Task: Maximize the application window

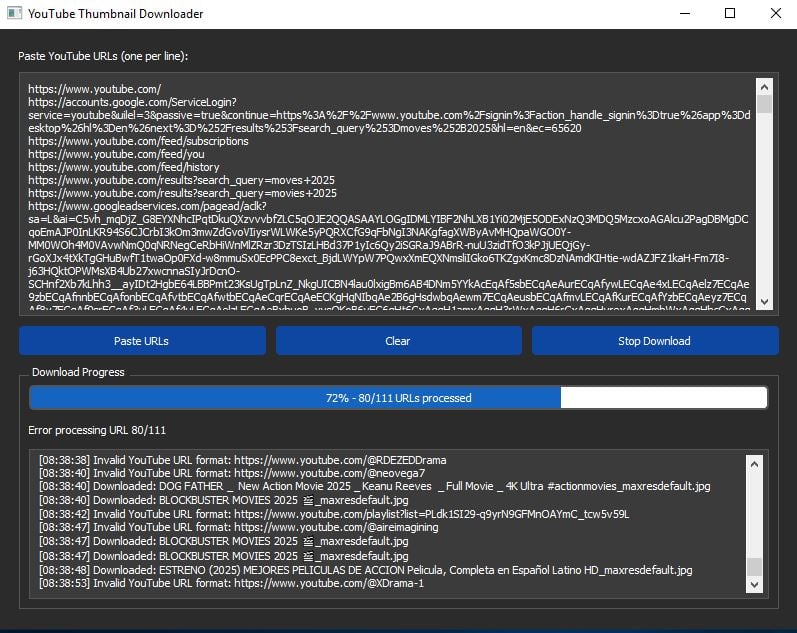Action: click(729, 14)
